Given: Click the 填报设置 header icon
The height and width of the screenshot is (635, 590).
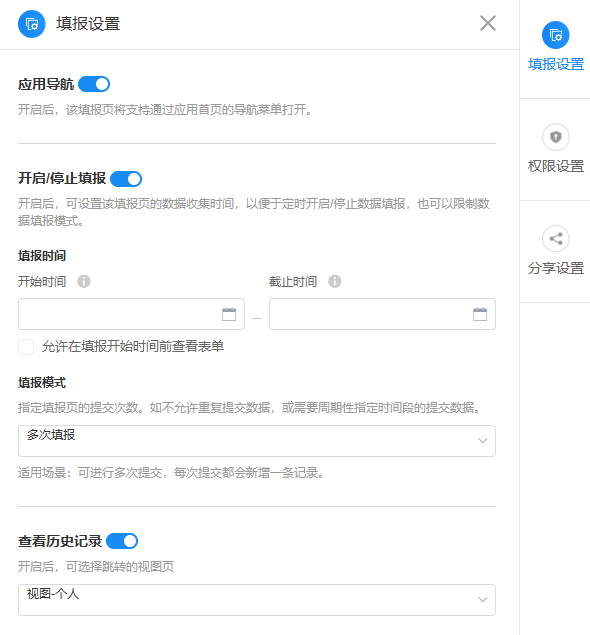Looking at the screenshot, I should 32,24.
